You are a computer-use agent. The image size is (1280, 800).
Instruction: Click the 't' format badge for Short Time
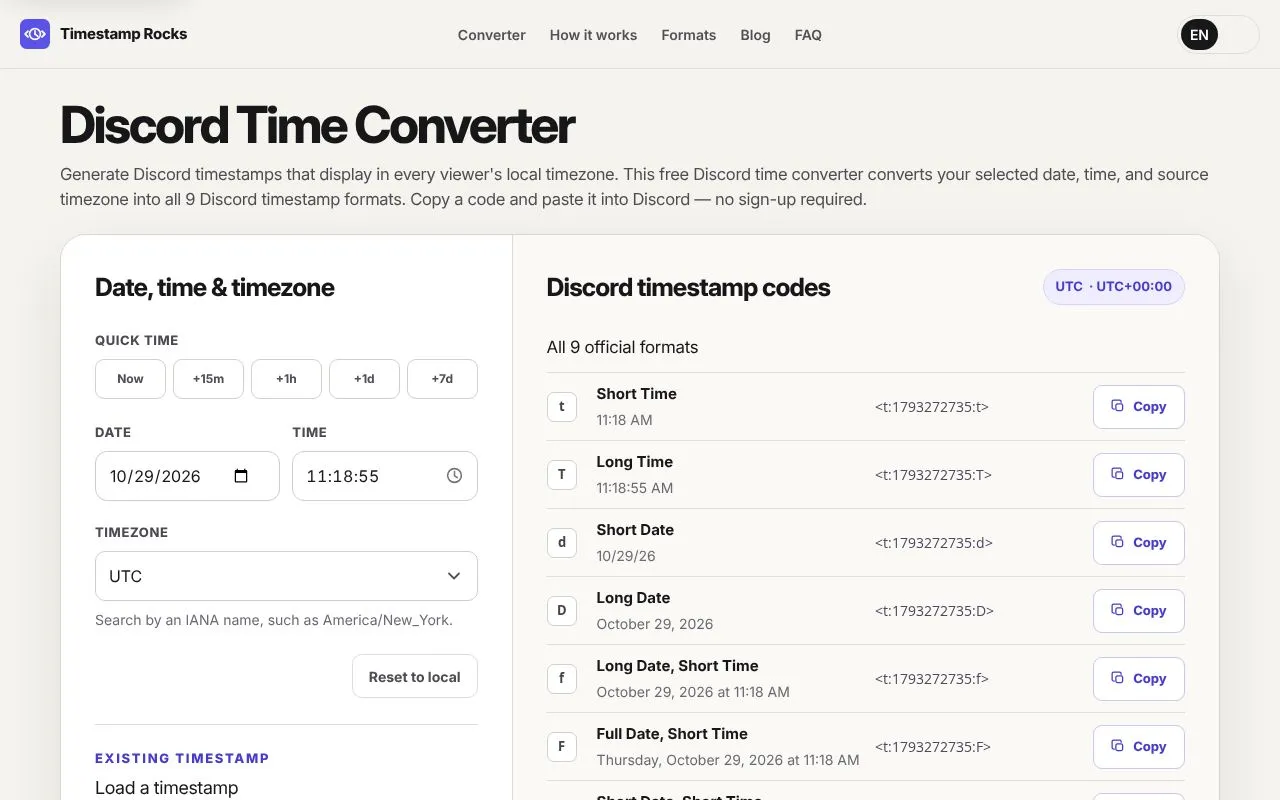[x=562, y=407]
